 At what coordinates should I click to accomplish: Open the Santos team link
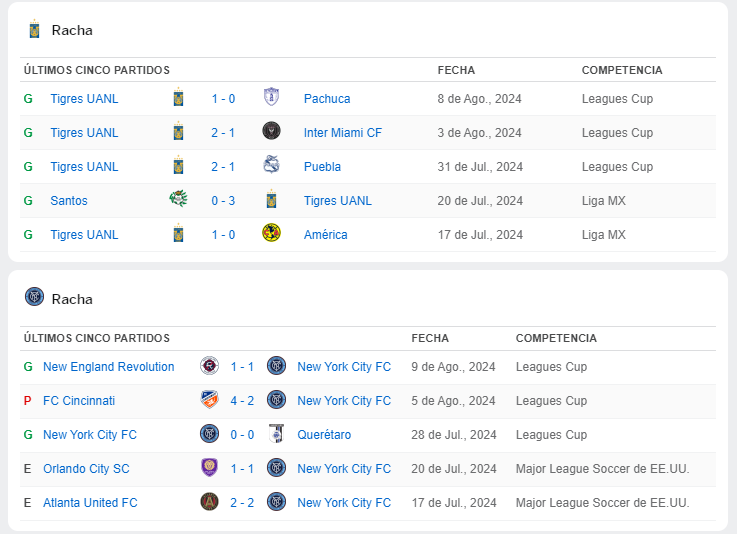(69, 201)
